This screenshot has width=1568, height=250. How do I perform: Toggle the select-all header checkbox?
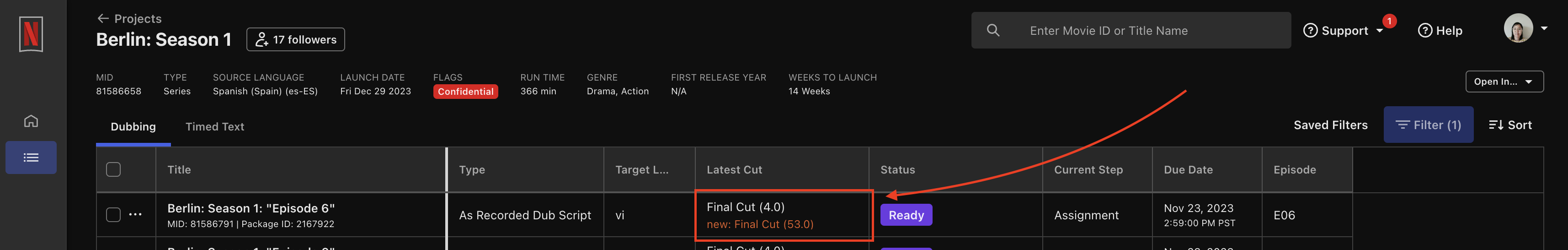point(113,169)
